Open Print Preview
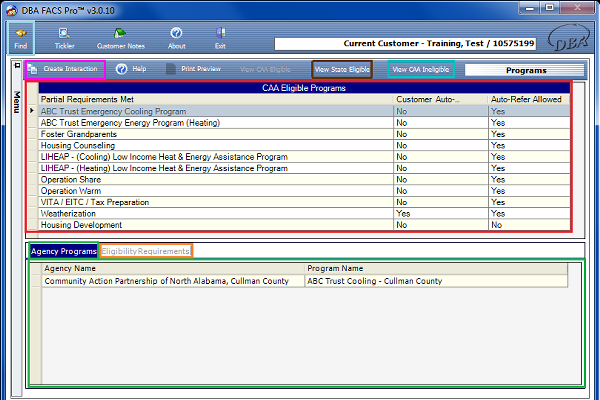Viewport: 600px width, 400px height. 194,69
